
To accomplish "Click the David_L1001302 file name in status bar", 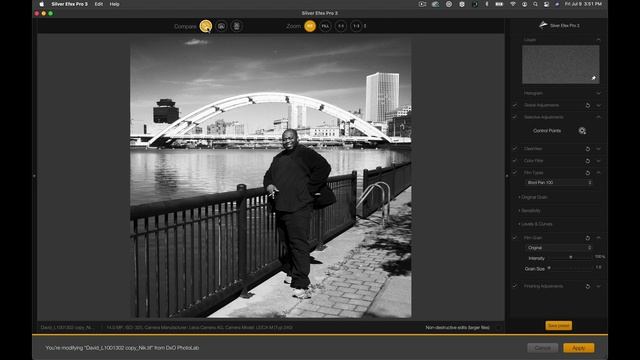I will 67,327.
